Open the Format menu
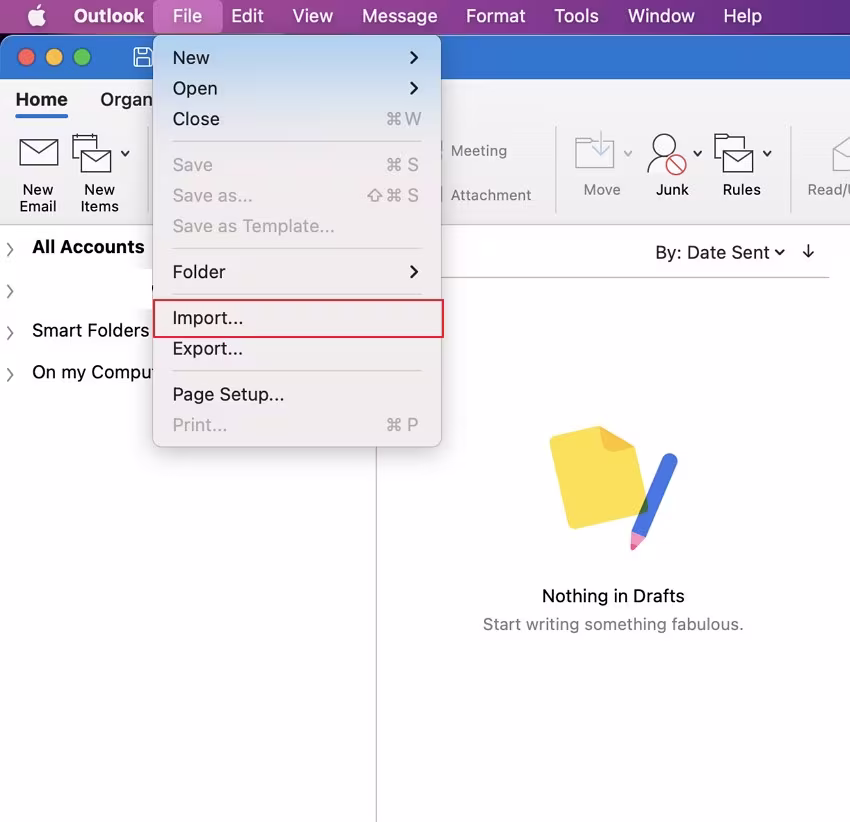Screen dimensions: 850x822 (x=495, y=16)
